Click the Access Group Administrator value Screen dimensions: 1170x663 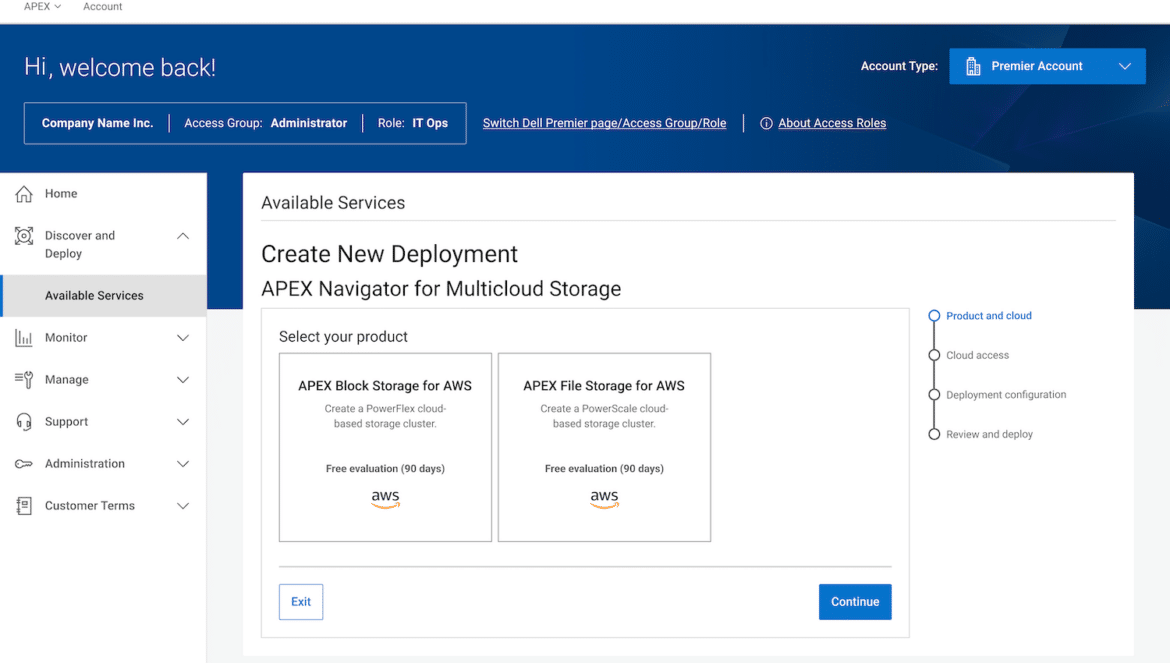pos(309,124)
